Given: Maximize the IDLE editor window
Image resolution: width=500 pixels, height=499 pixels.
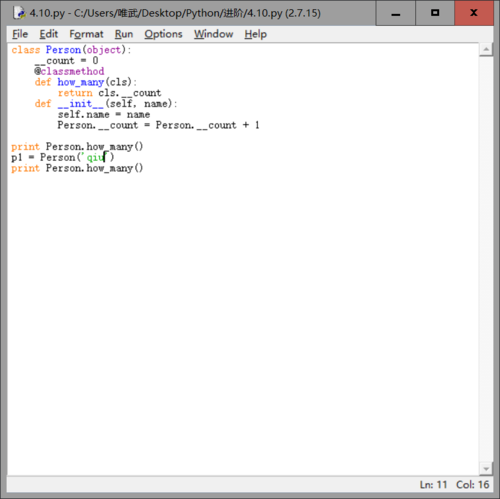Looking at the screenshot, I should pos(435,13).
